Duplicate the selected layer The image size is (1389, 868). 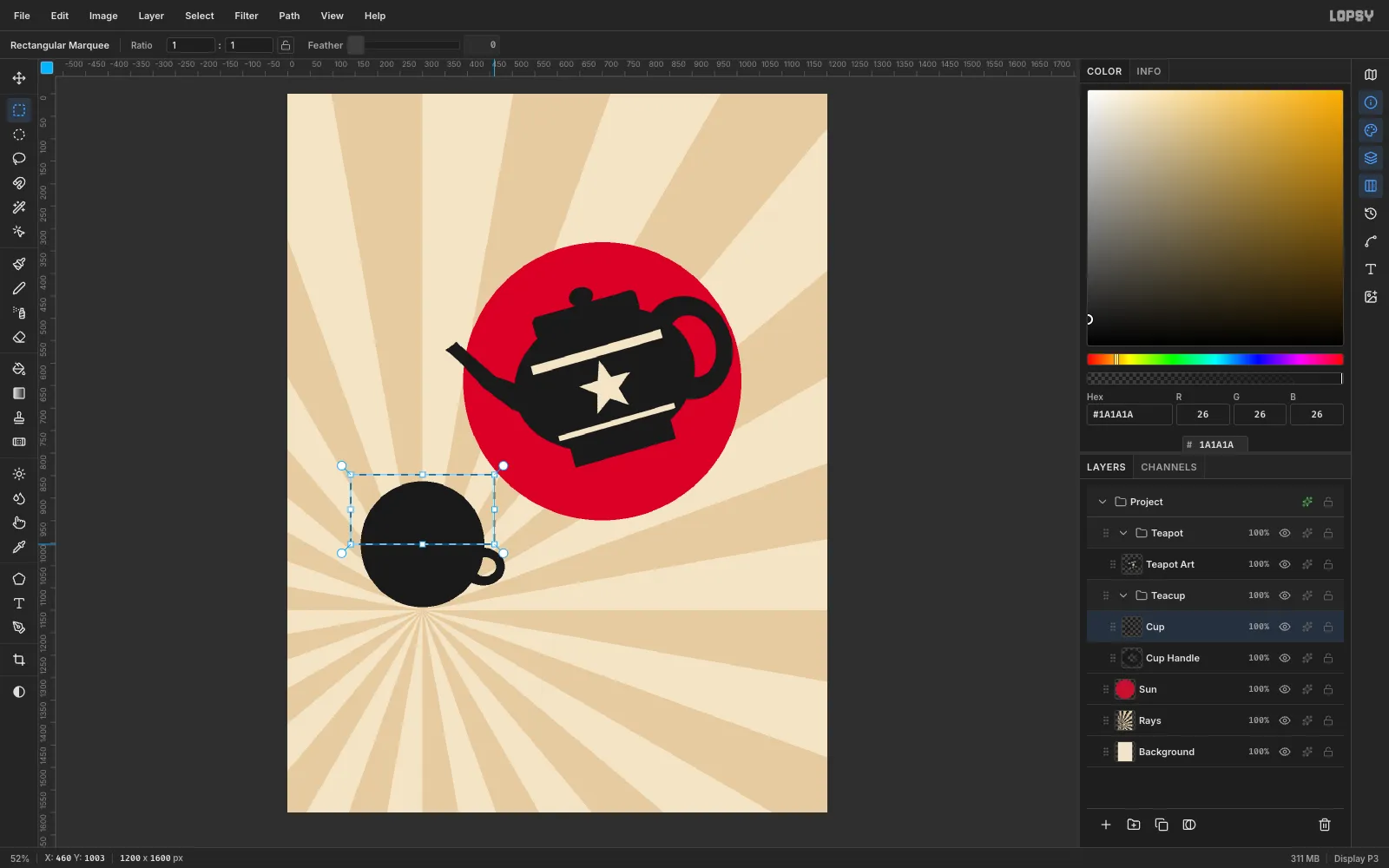pos(1162,825)
